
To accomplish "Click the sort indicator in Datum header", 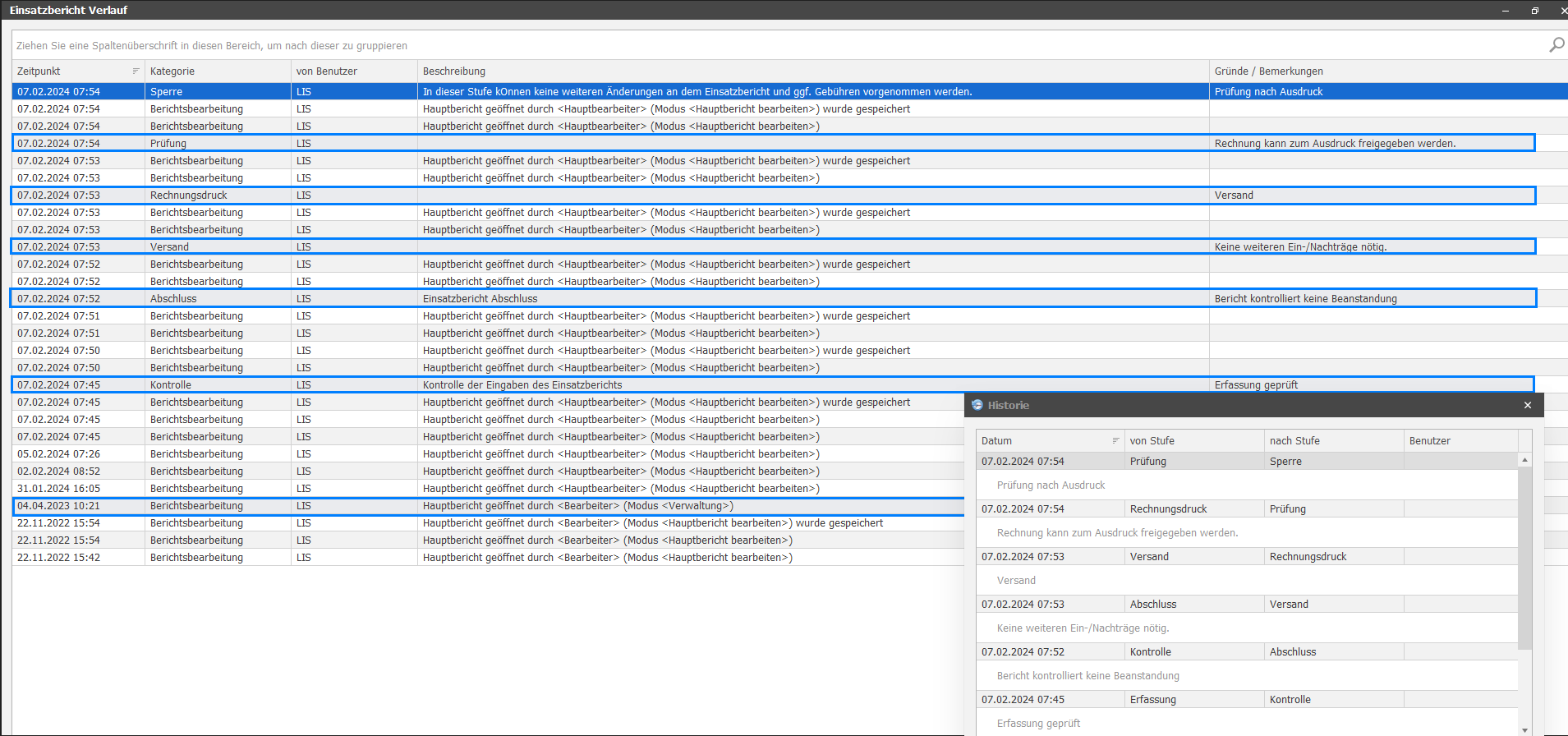I will pos(1115,441).
